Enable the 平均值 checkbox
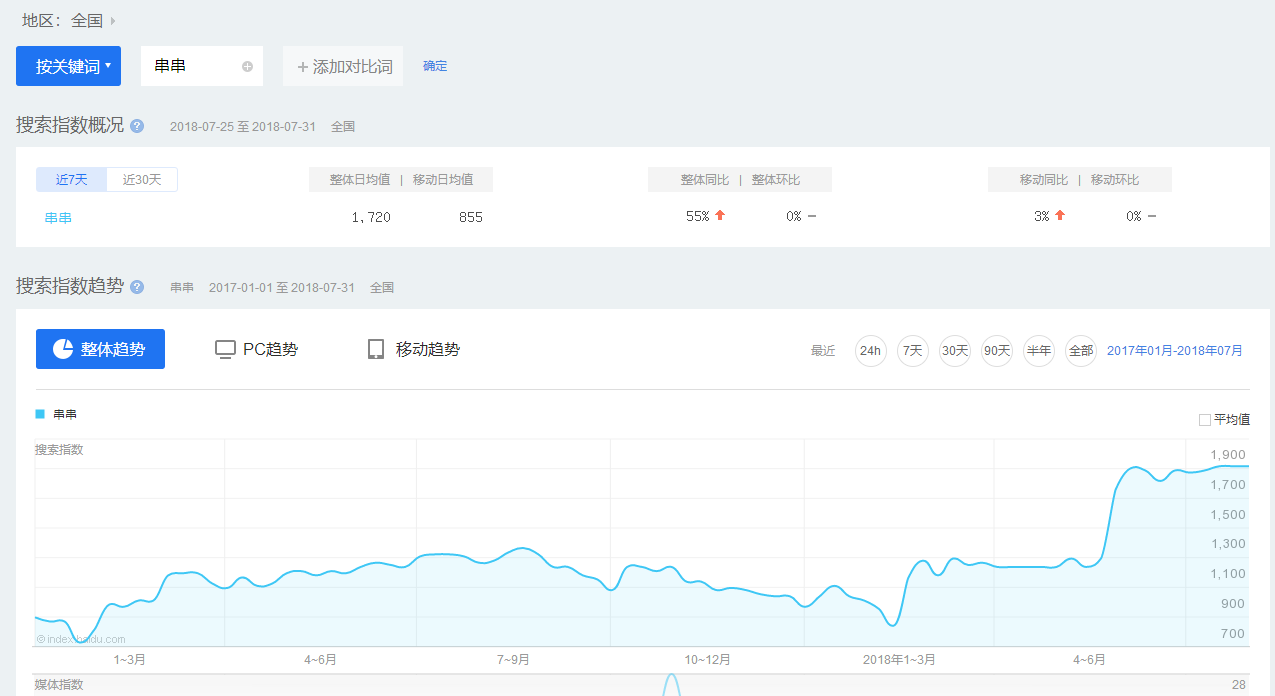This screenshot has height=696, width=1275. point(1205,420)
